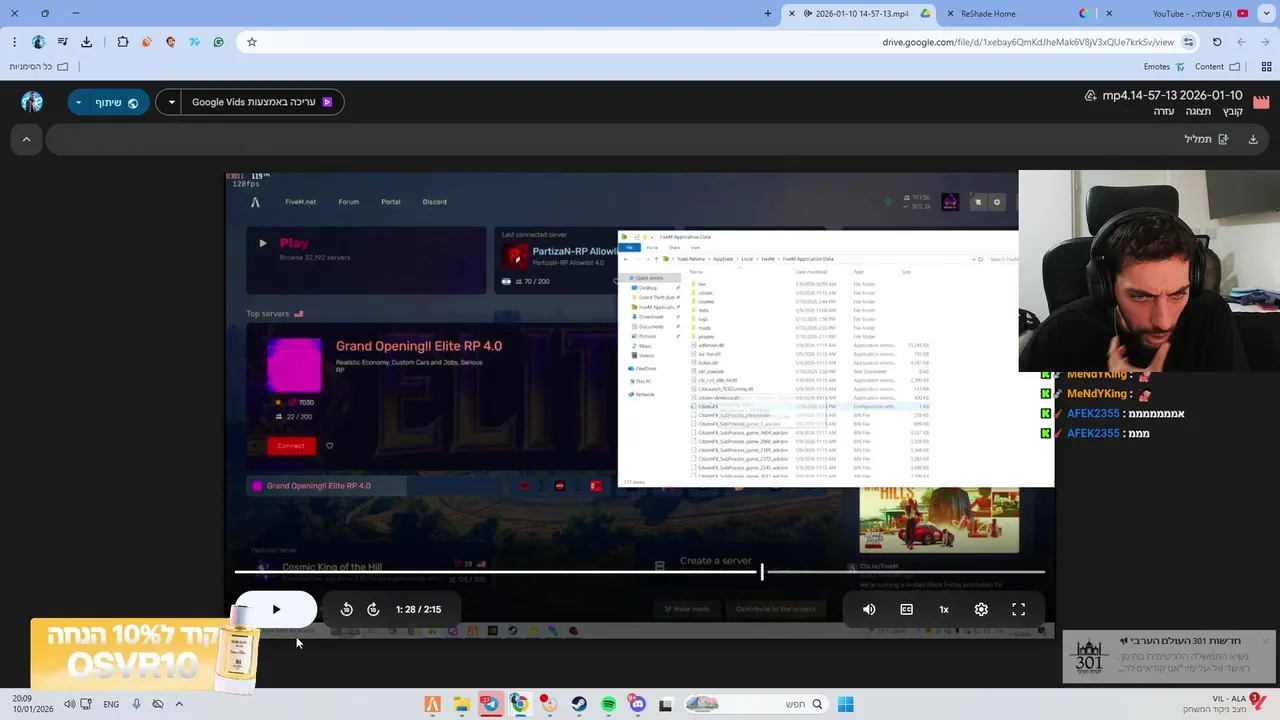
Task: Open Discord from the taskbar
Action: (x=637, y=704)
